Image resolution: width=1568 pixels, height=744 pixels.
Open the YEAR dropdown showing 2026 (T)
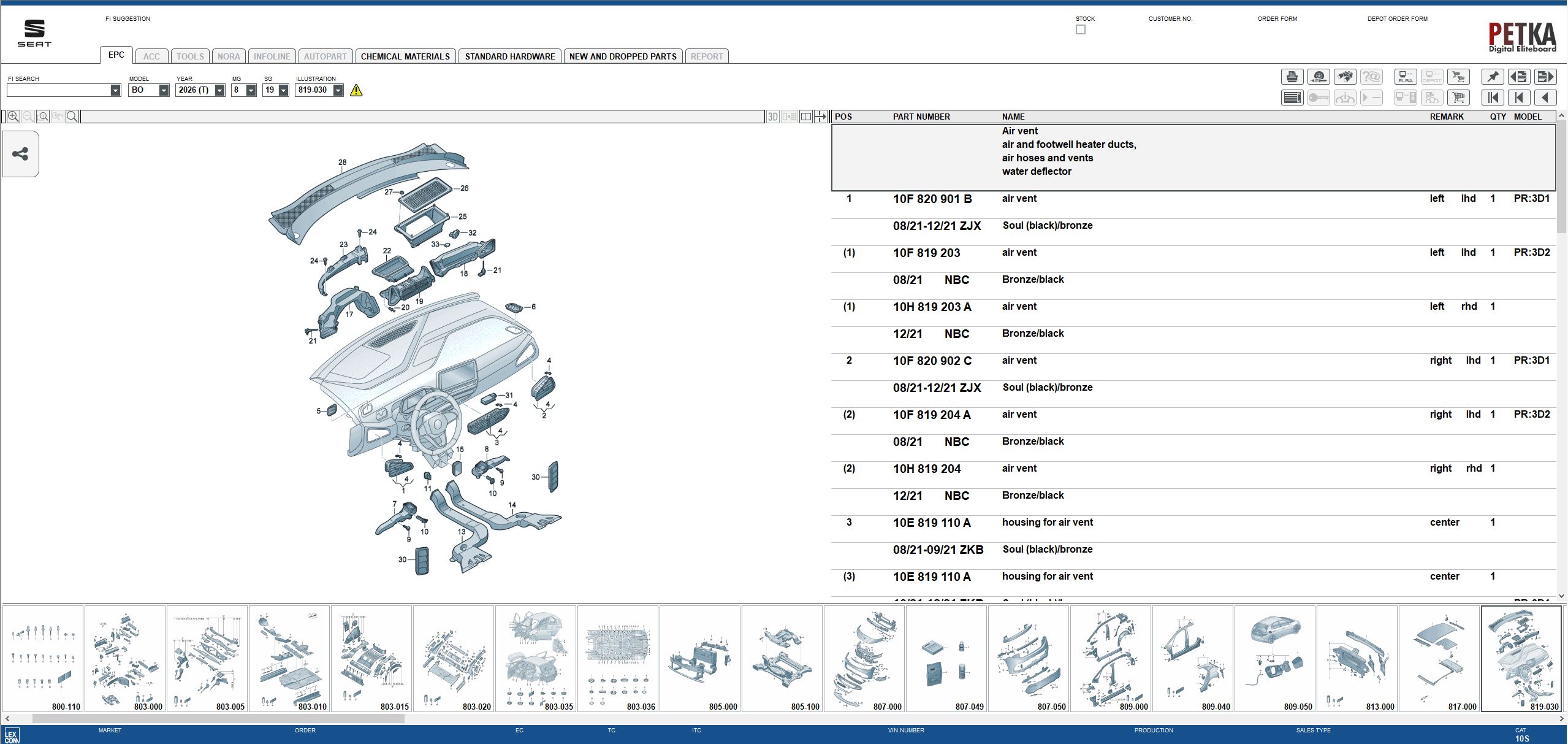pyautogui.click(x=219, y=90)
